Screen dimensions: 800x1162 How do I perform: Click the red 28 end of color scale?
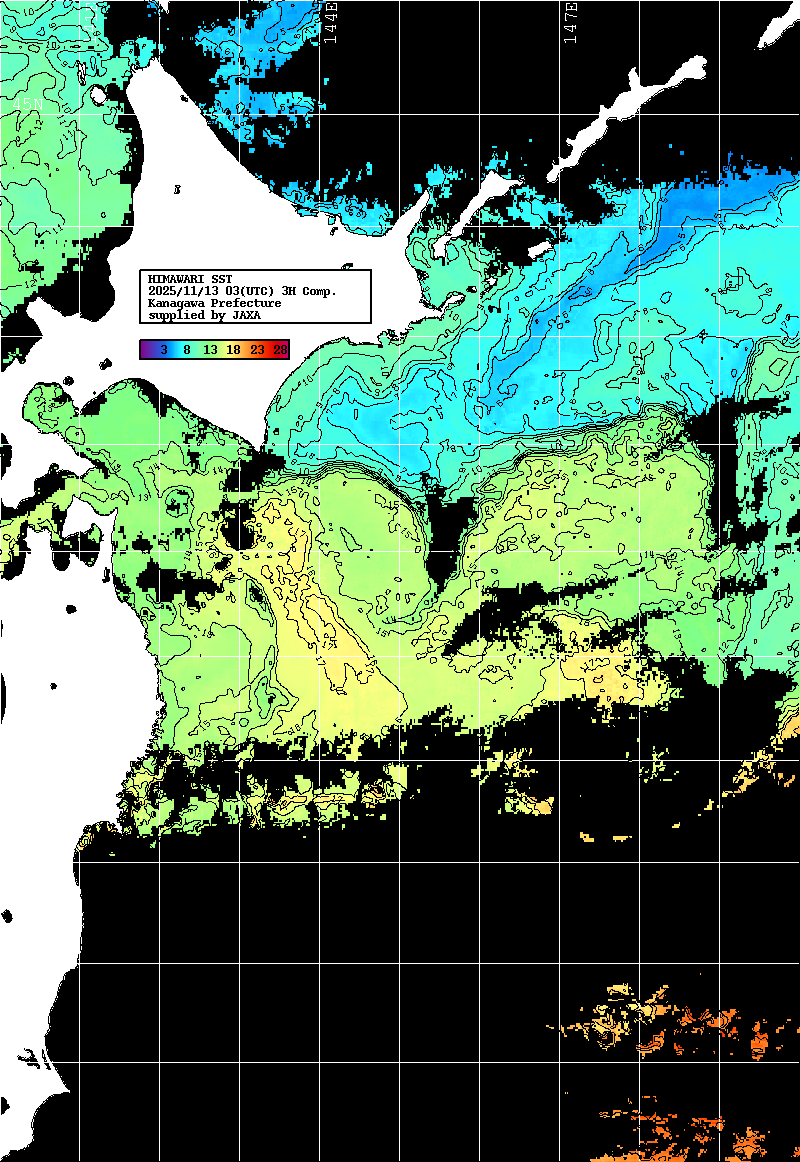click(x=280, y=349)
